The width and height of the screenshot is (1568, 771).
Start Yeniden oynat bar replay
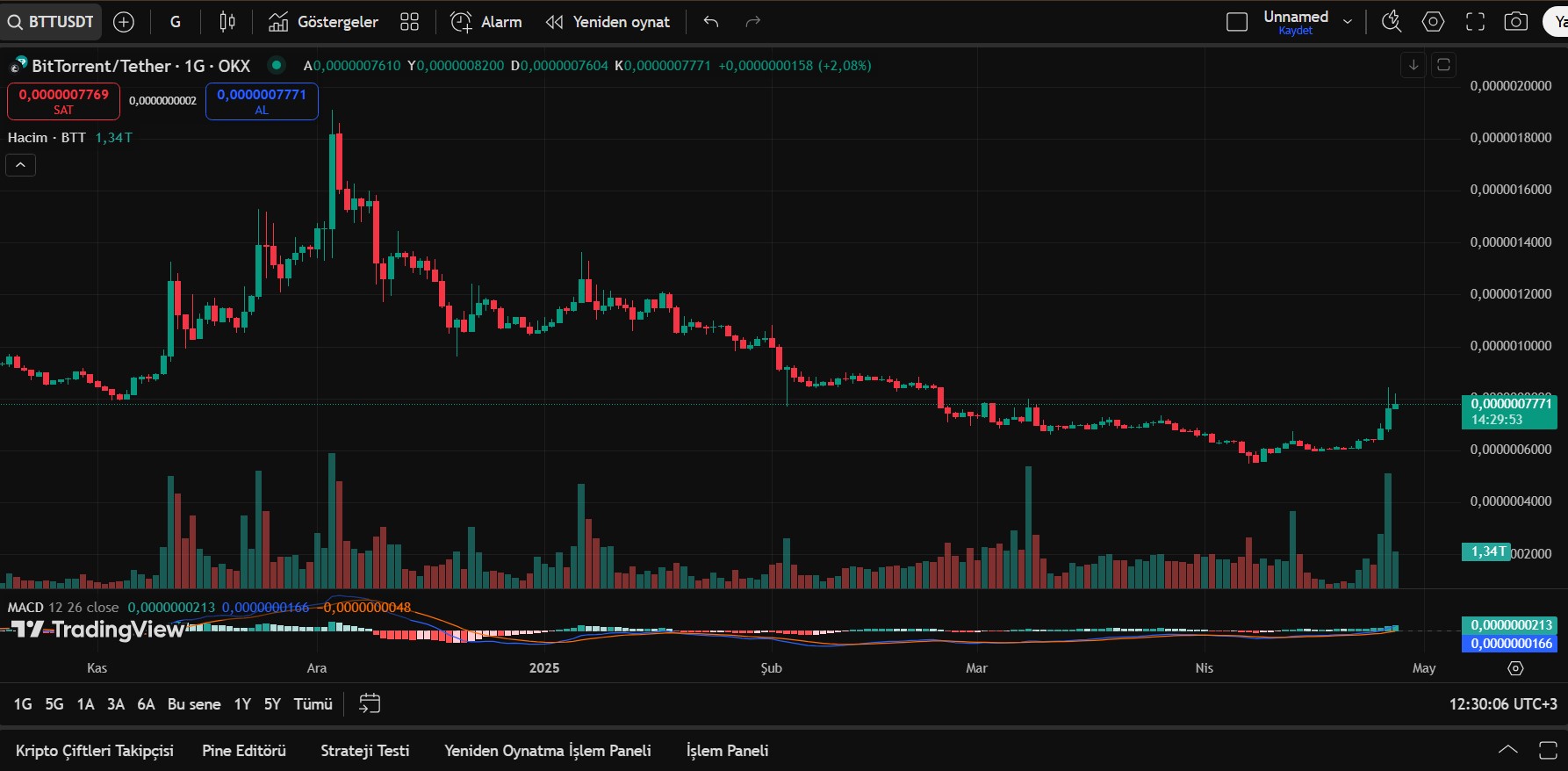point(608,22)
